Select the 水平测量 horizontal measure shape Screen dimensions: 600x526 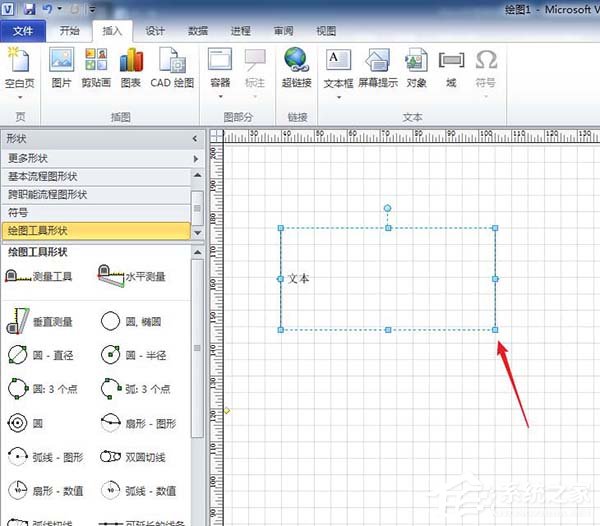[132, 276]
